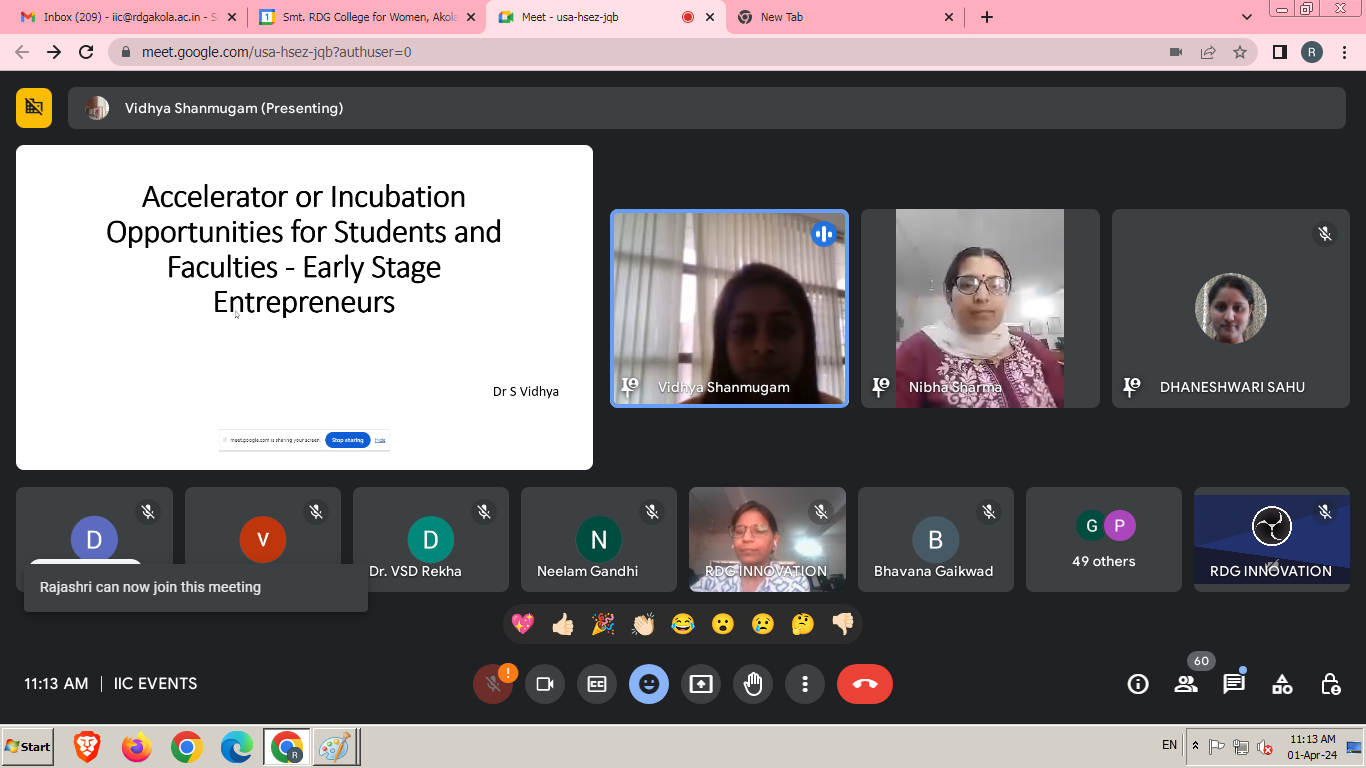Select Vidhya Shanmugam's video tile
Viewport: 1366px width, 768px height.
730,308
